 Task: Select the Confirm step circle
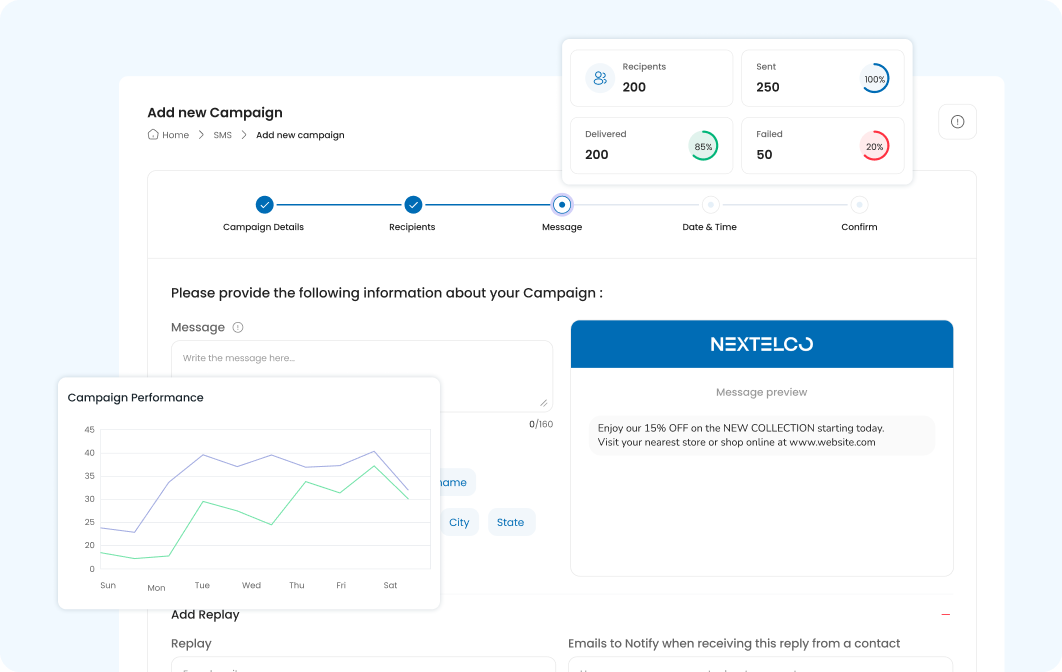click(x=859, y=205)
